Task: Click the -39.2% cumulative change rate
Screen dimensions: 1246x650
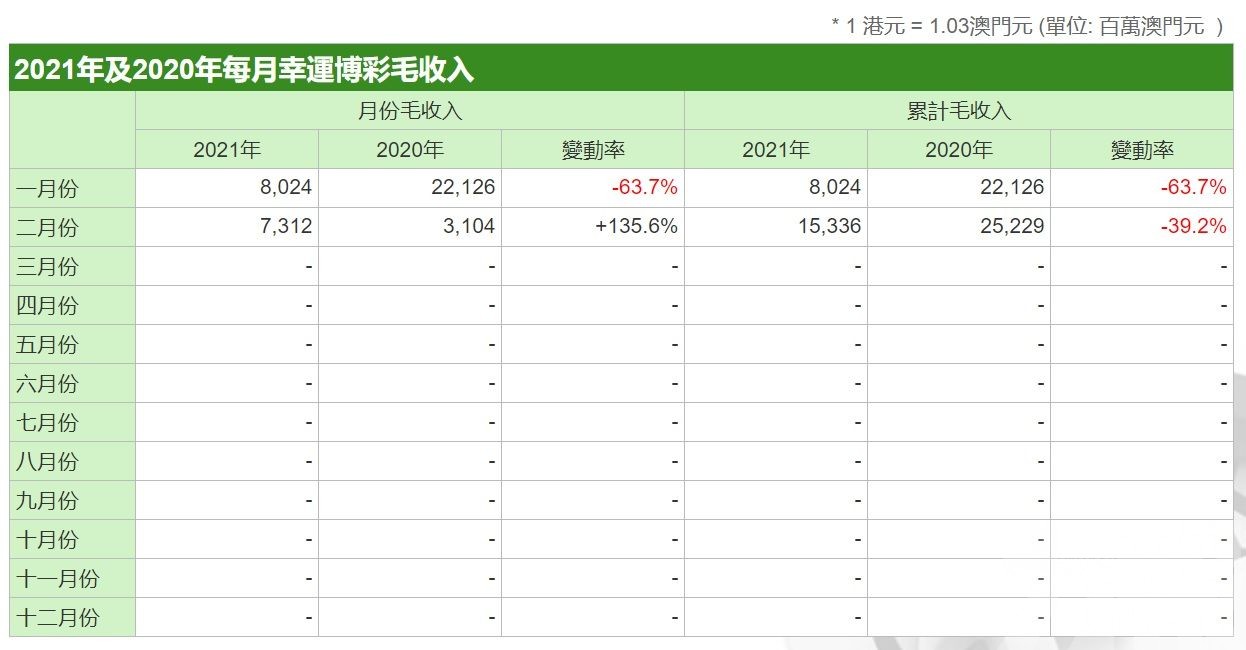Action: pos(1193,227)
